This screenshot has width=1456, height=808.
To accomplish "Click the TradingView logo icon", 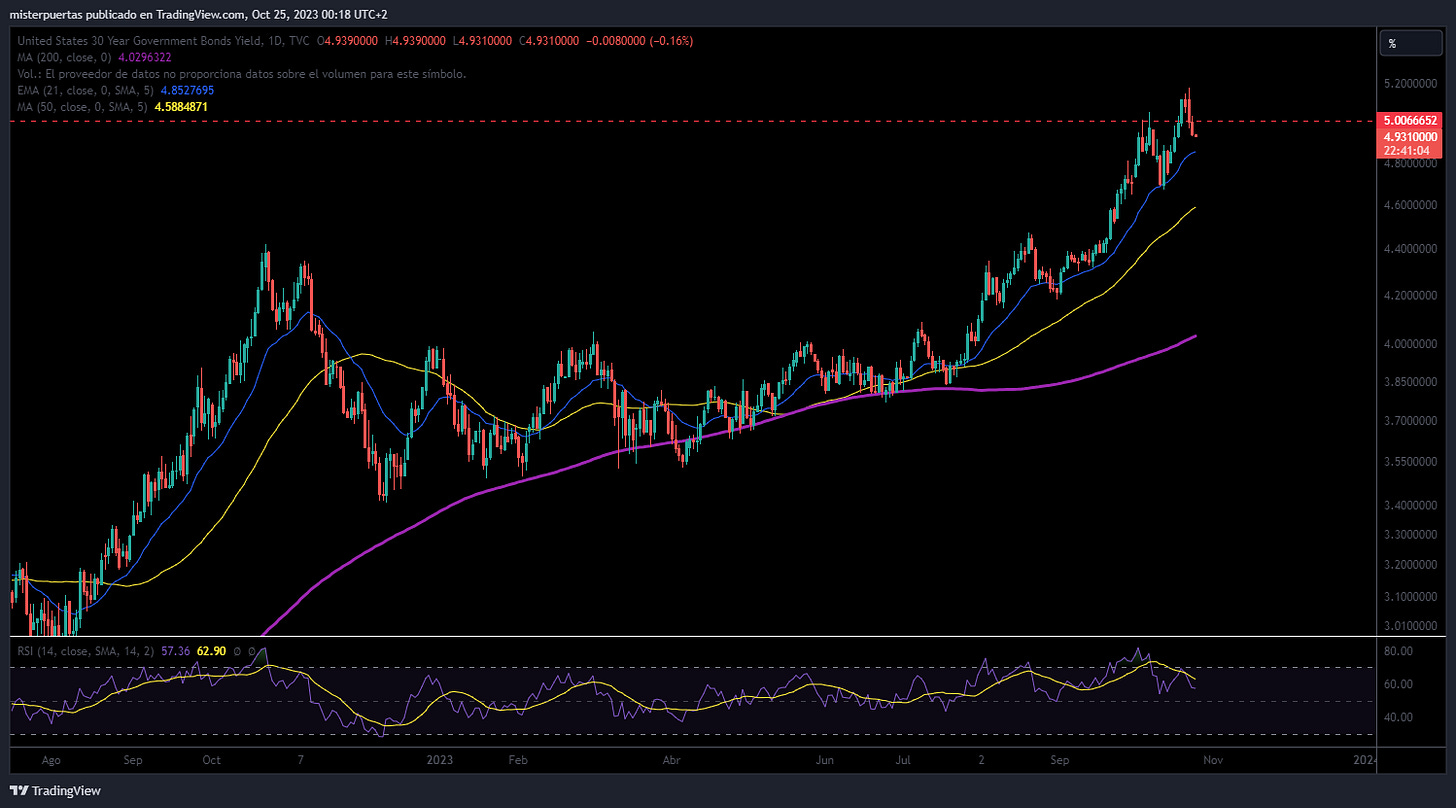I will click(x=20, y=791).
